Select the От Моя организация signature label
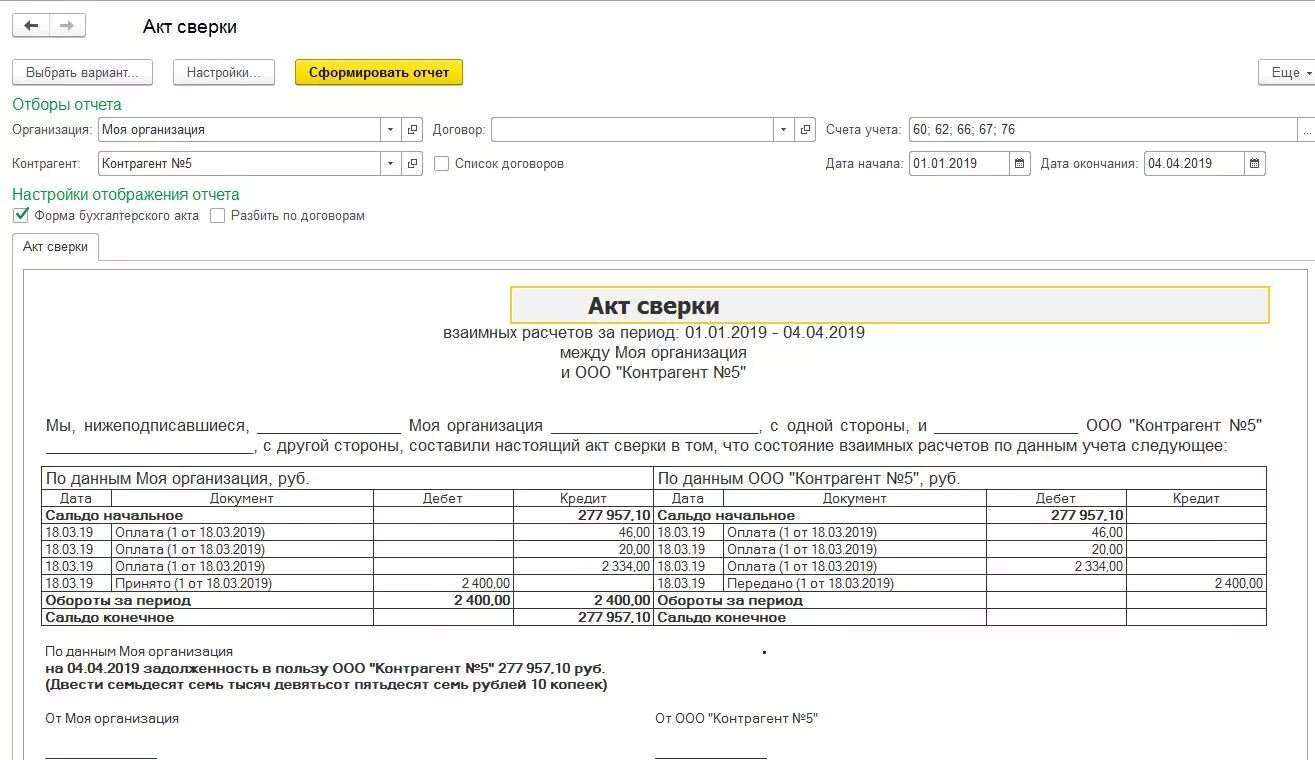 112,718
